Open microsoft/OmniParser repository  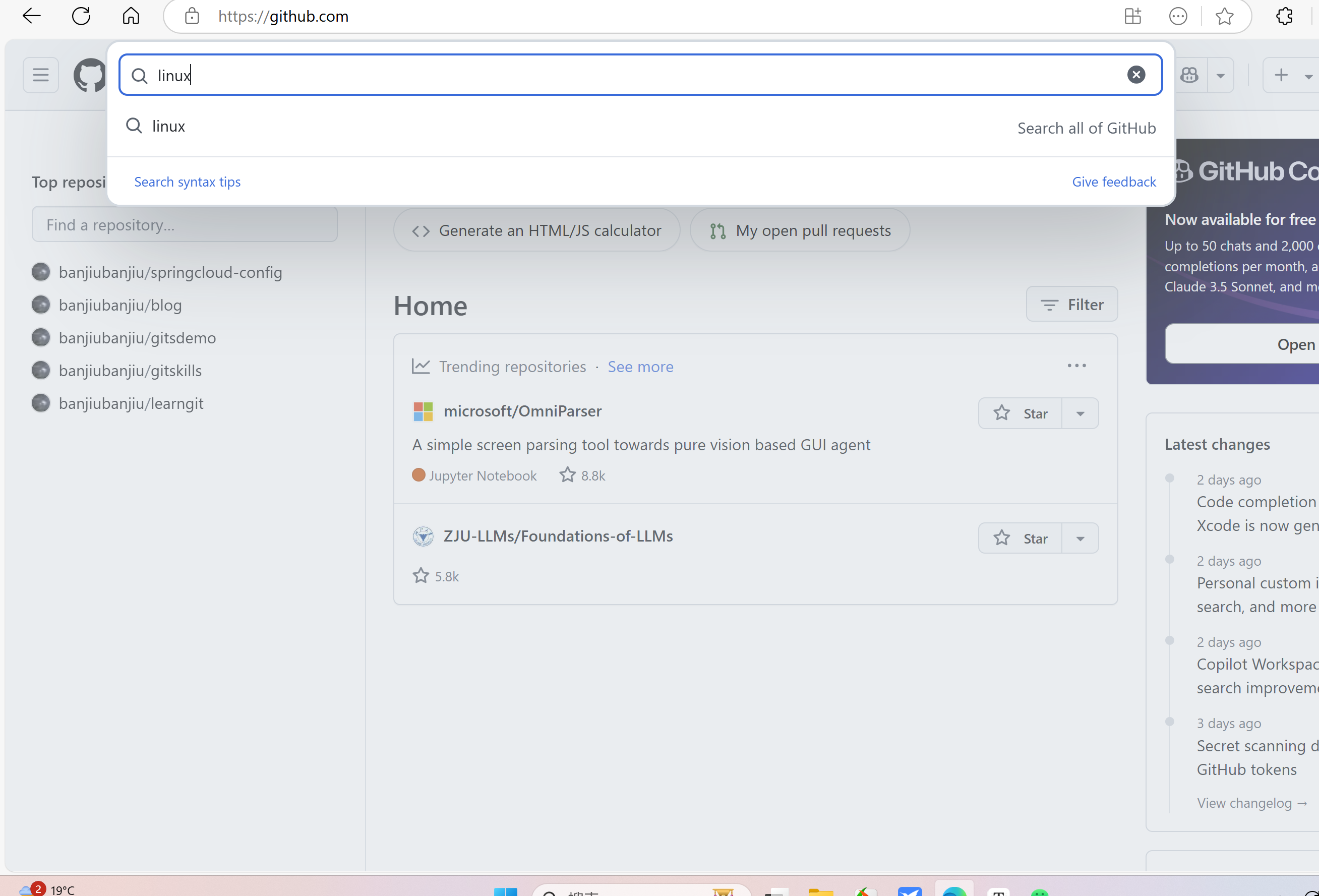[x=522, y=411]
